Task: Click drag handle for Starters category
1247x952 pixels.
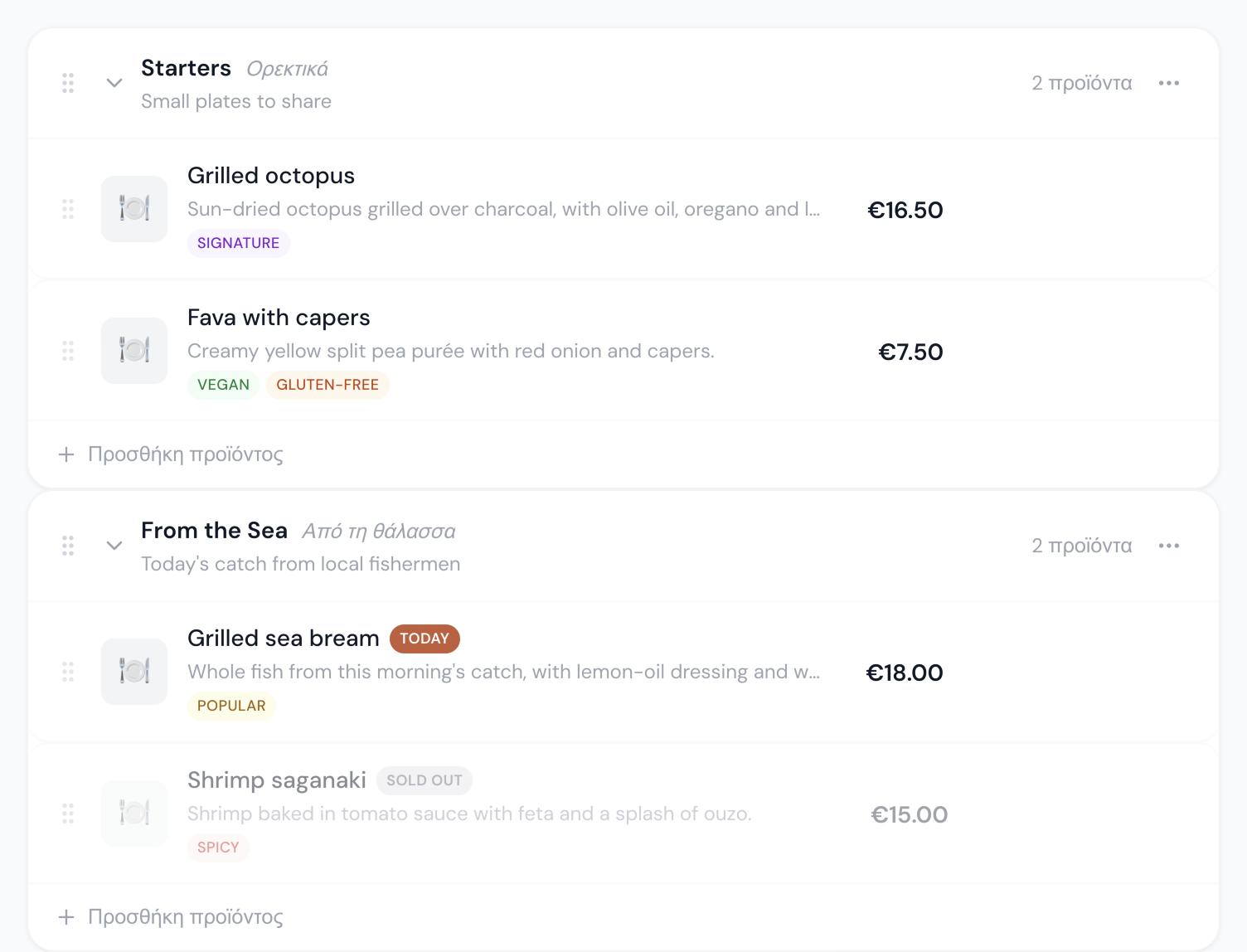Action: pos(68,83)
